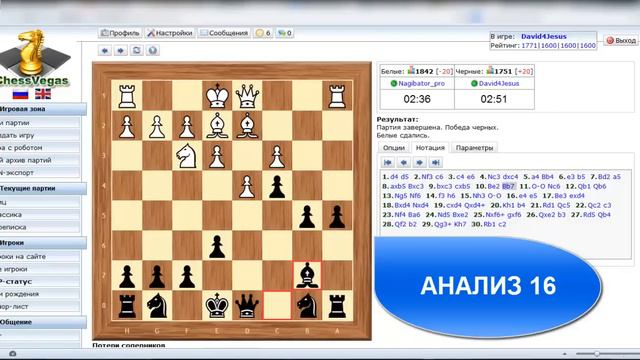This screenshot has height=360, width=640.
Task: Click the highlighted empty c8 square
Action: 277,305
